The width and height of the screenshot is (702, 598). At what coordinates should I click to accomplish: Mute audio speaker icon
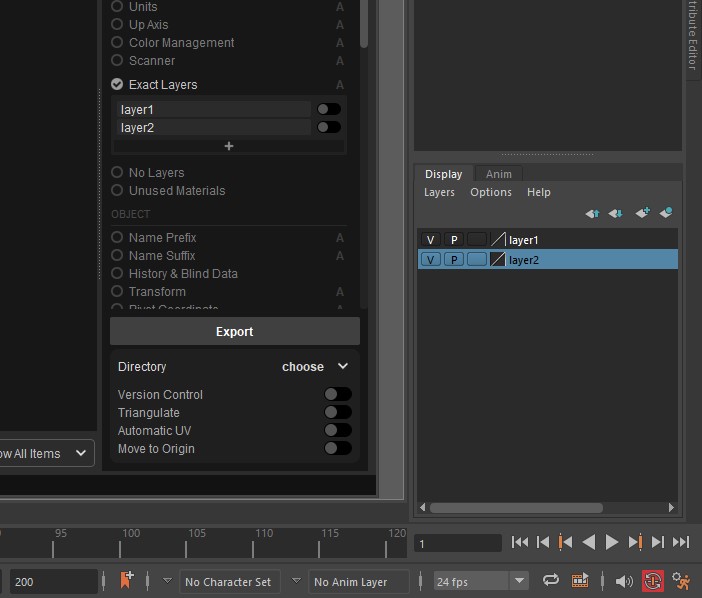(624, 581)
